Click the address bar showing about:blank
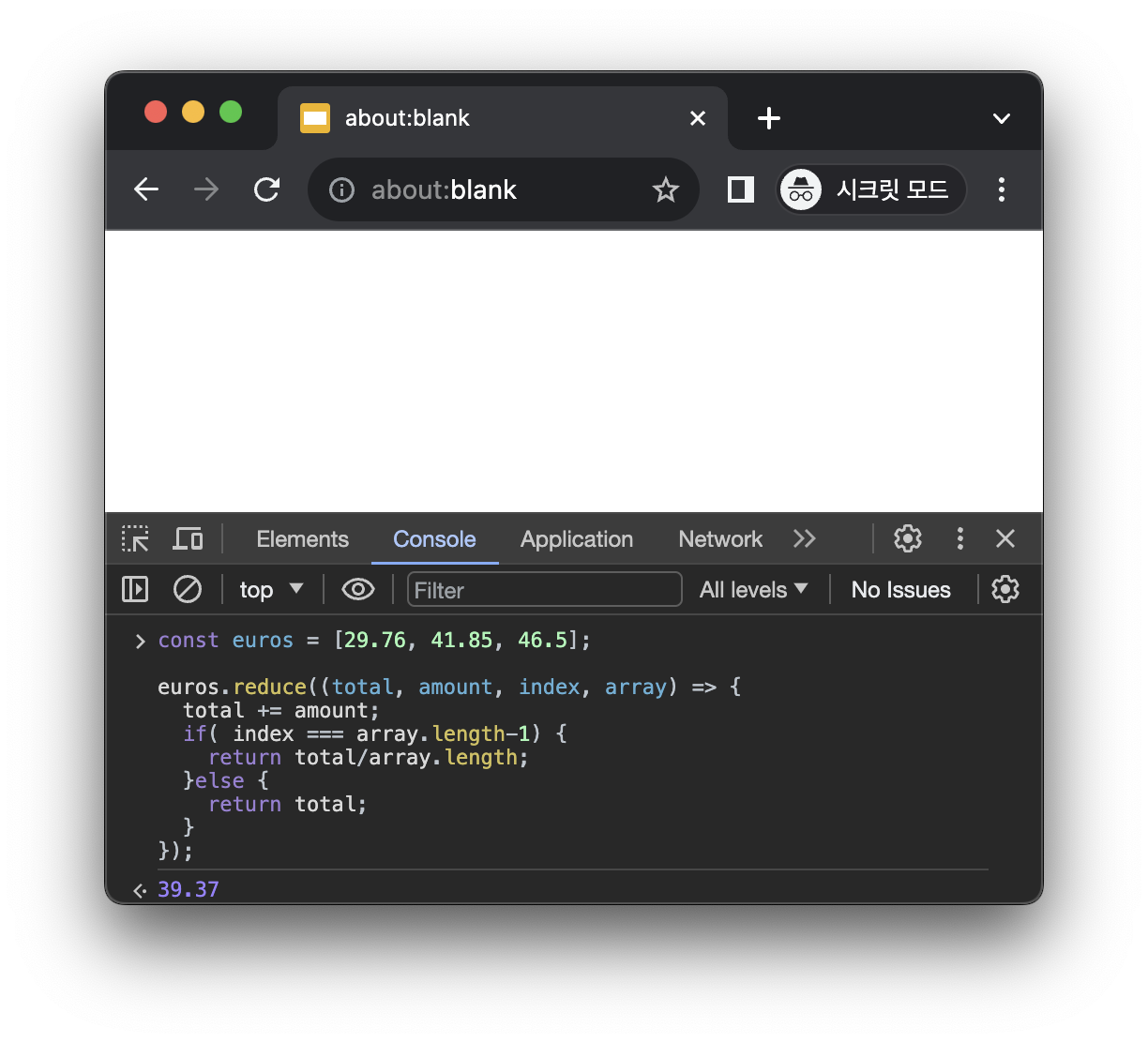The width and height of the screenshot is (1148, 1043). tap(503, 189)
